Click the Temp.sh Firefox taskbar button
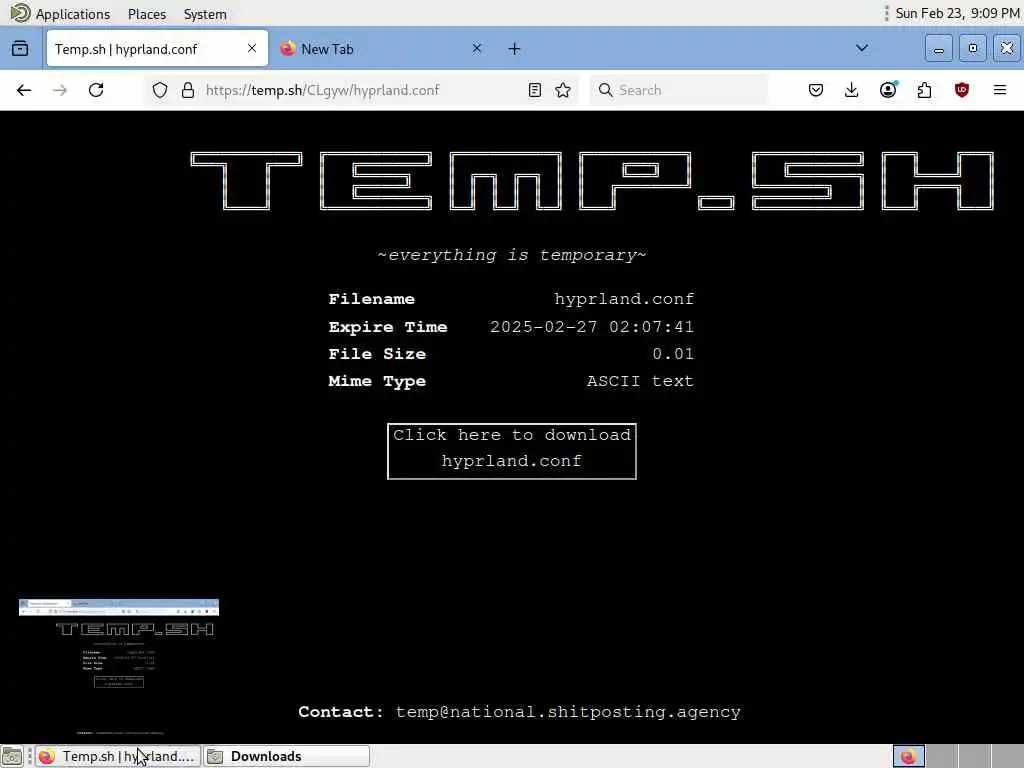Viewport: 1024px width, 768px height. (x=118, y=756)
